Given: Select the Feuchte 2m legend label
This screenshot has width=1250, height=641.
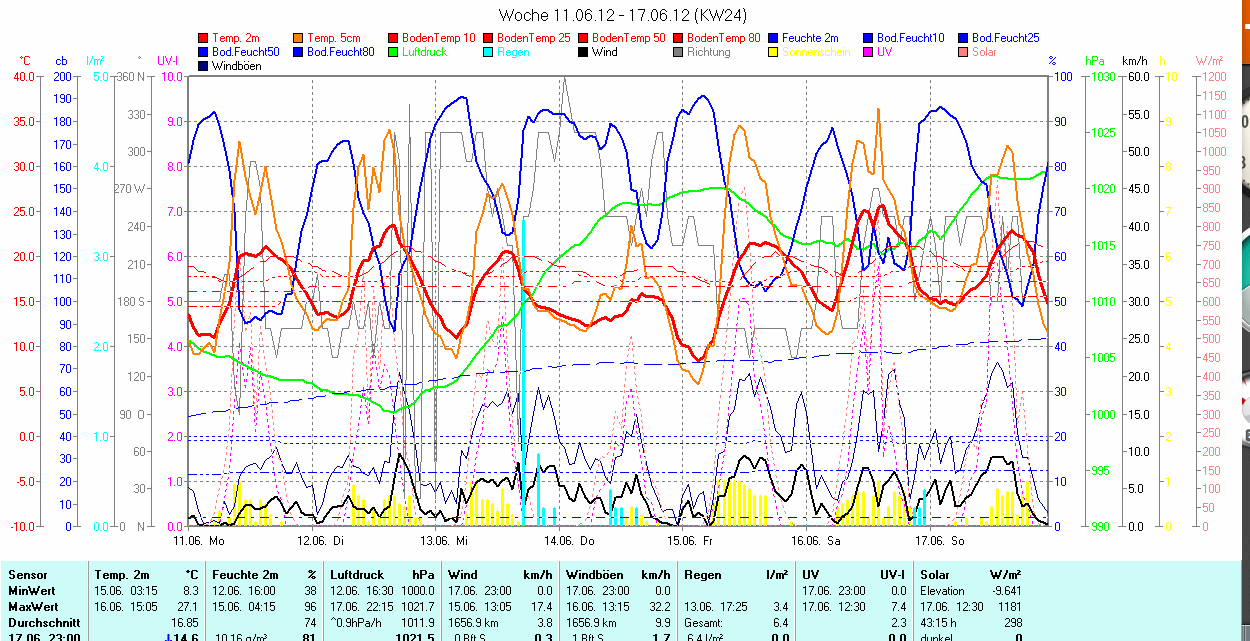Looking at the screenshot, I should (810, 38).
